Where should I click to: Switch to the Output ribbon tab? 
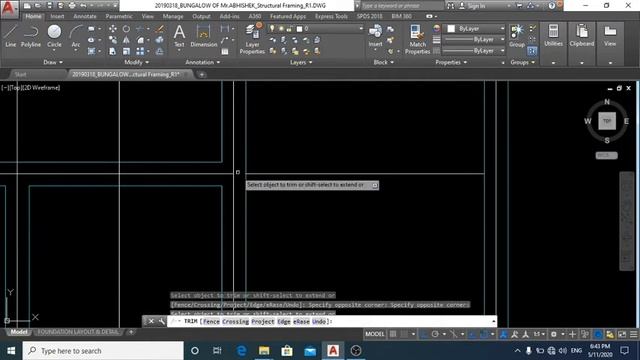point(201,16)
